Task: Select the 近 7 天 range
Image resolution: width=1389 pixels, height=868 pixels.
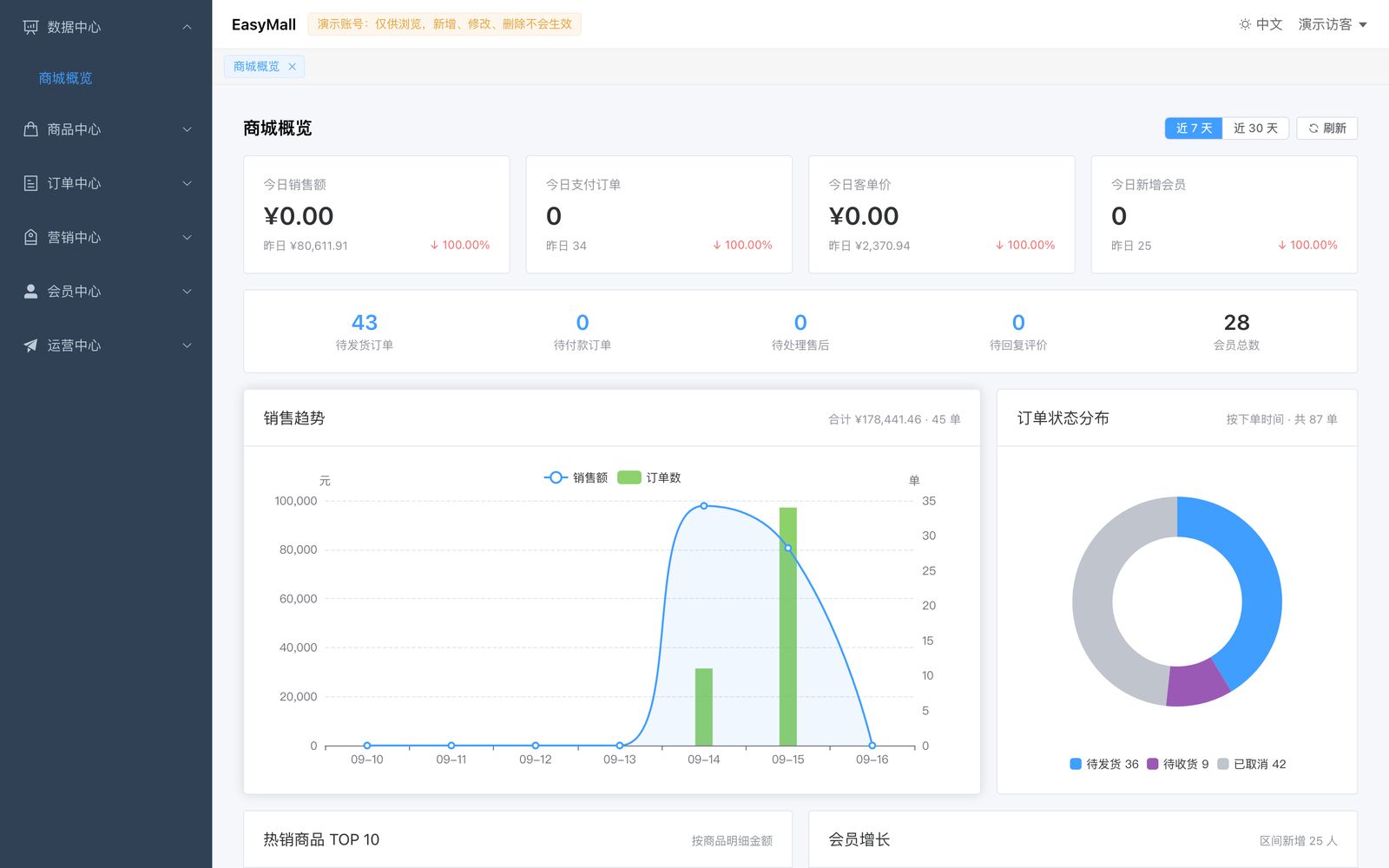Action: click(1194, 128)
